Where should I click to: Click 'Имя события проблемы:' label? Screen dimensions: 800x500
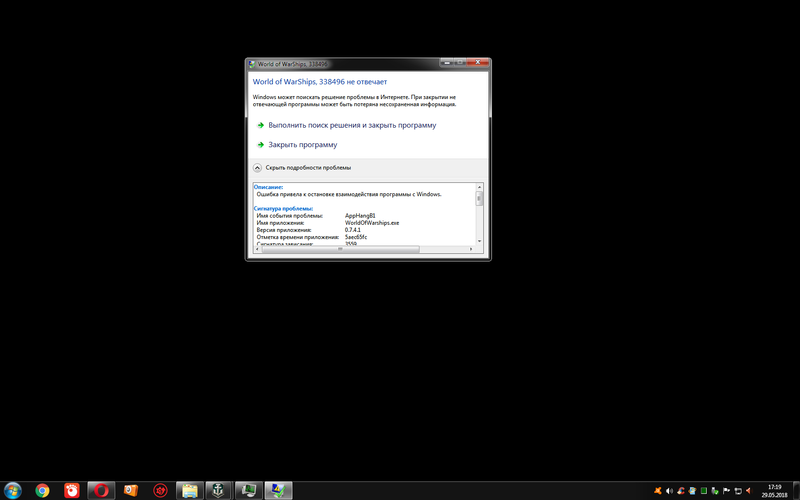tap(290, 216)
